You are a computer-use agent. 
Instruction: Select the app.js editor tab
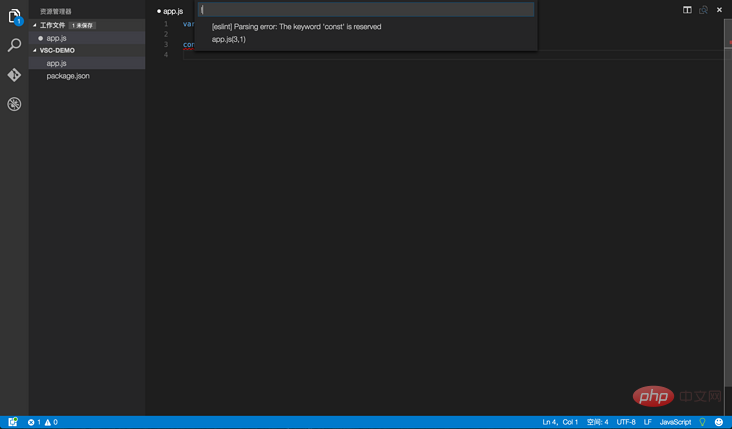(172, 11)
